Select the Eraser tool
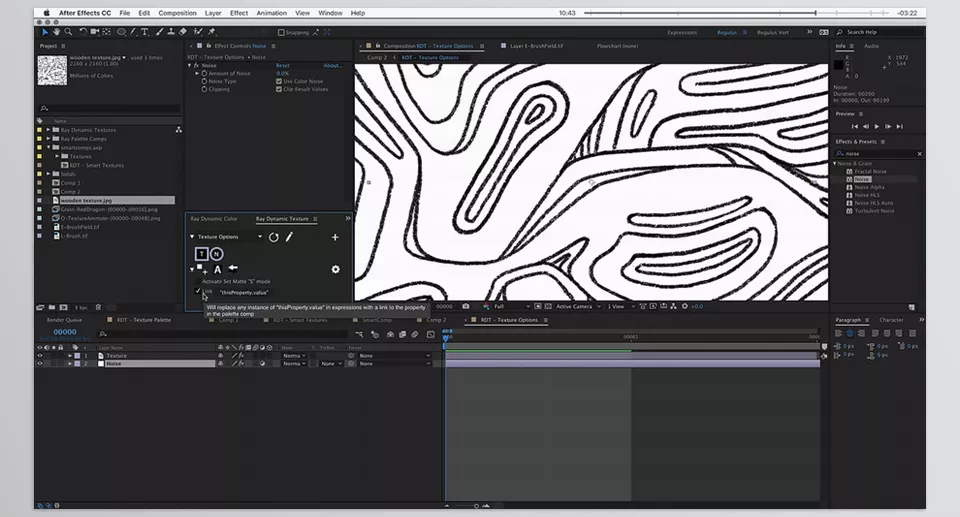 point(183,32)
